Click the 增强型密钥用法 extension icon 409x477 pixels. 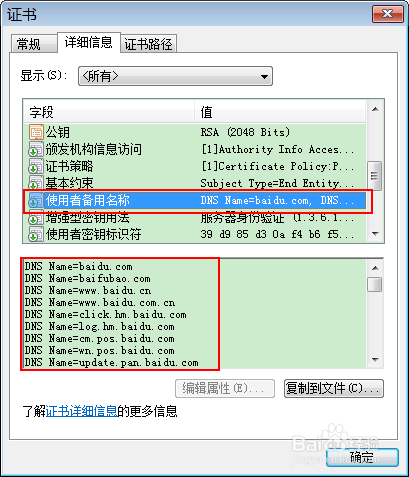(x=36, y=218)
